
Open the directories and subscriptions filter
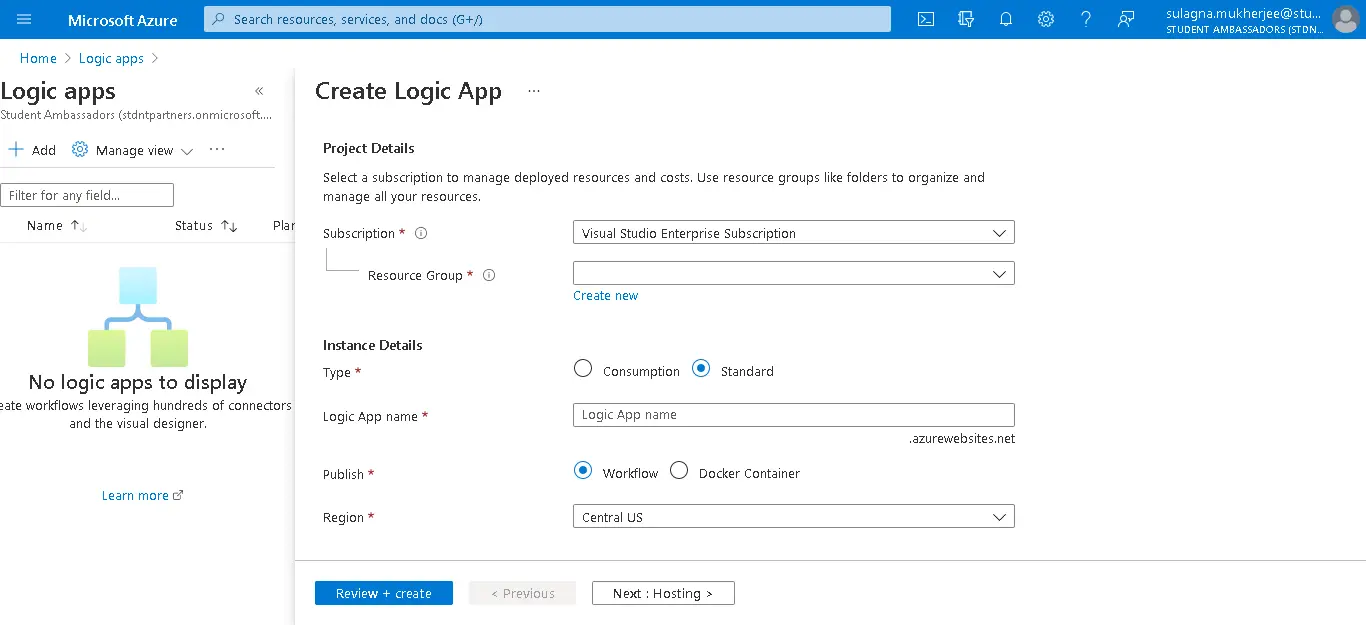(965, 19)
